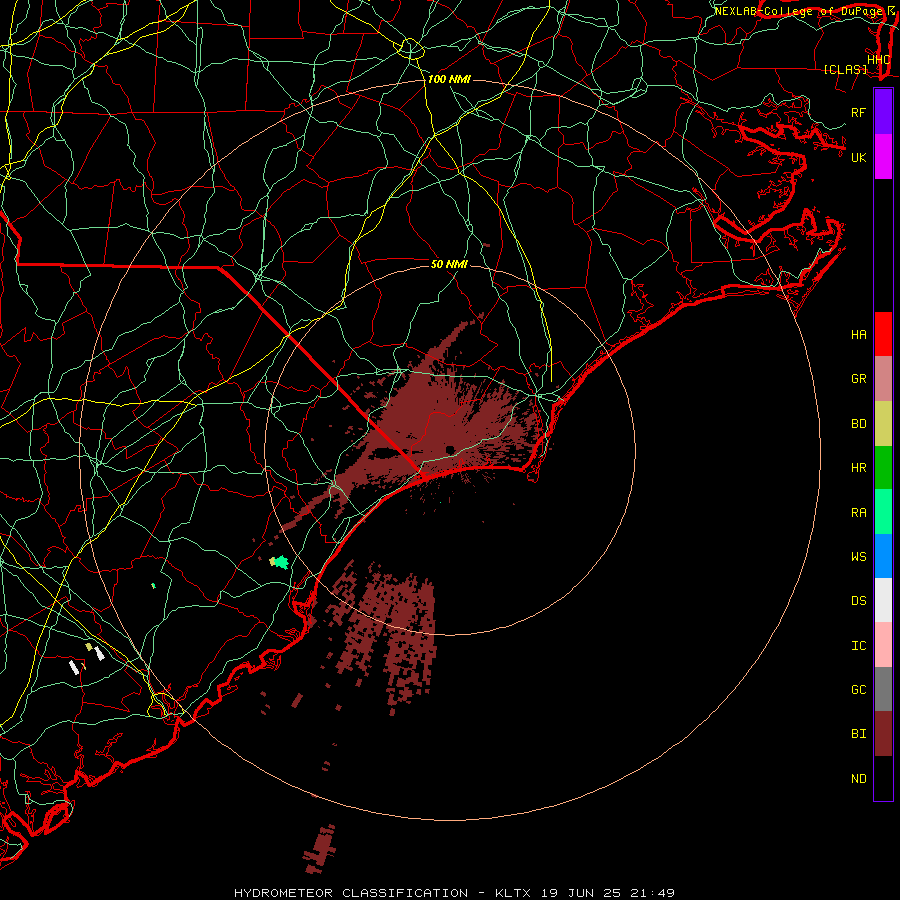
Task: Click the 21:49 timestamp
Action: pos(651,893)
